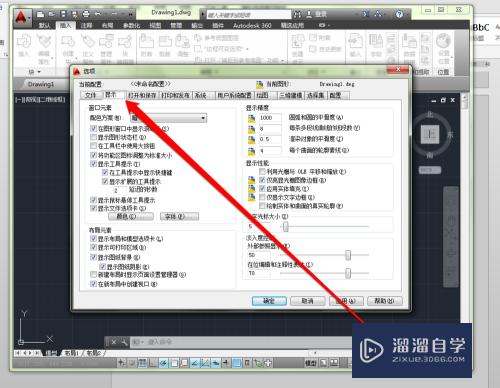Open the Files tab in Options dialog
Screen dimensions: 500x388
91,95
